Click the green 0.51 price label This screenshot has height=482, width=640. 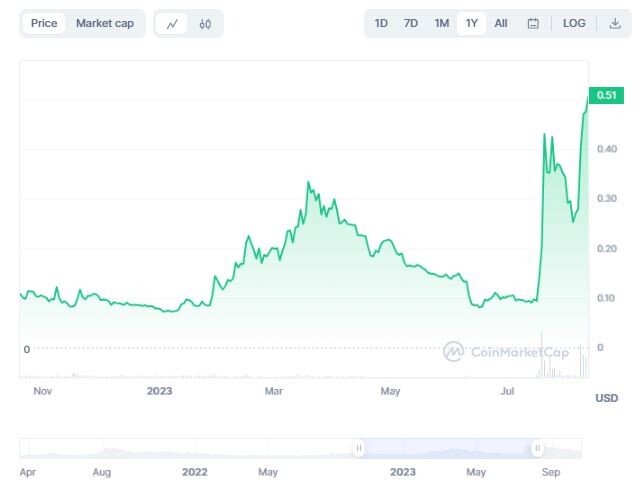click(x=606, y=95)
